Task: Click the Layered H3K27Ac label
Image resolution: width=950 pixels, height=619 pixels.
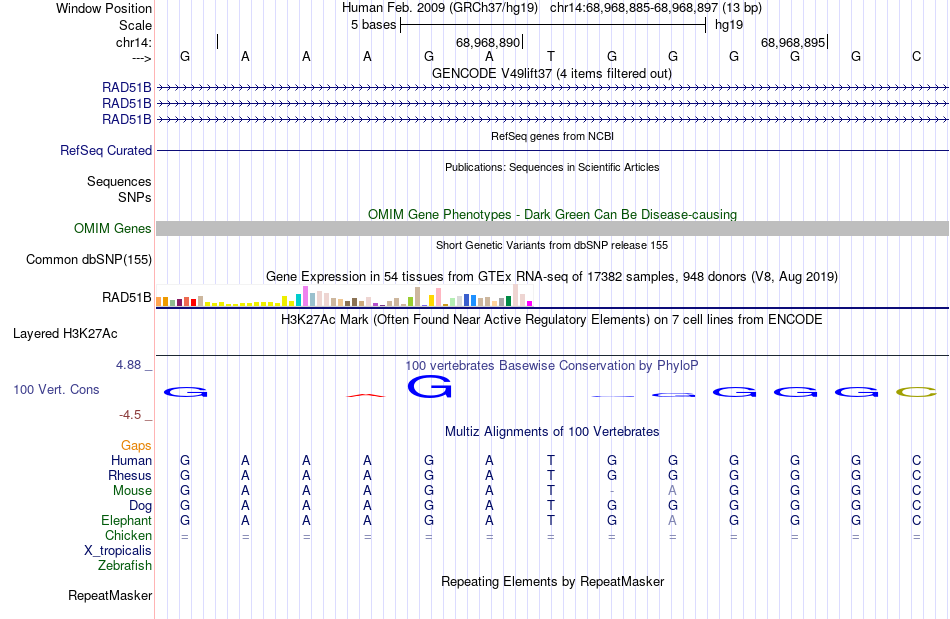Action: 65,334
